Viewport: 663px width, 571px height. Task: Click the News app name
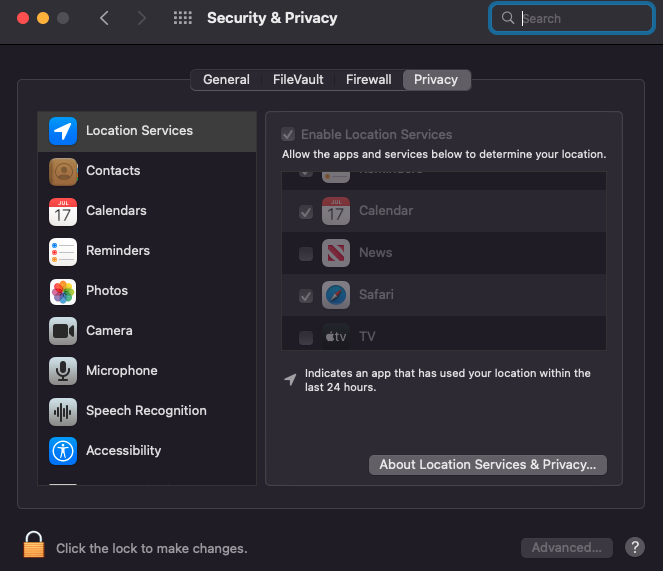375,253
